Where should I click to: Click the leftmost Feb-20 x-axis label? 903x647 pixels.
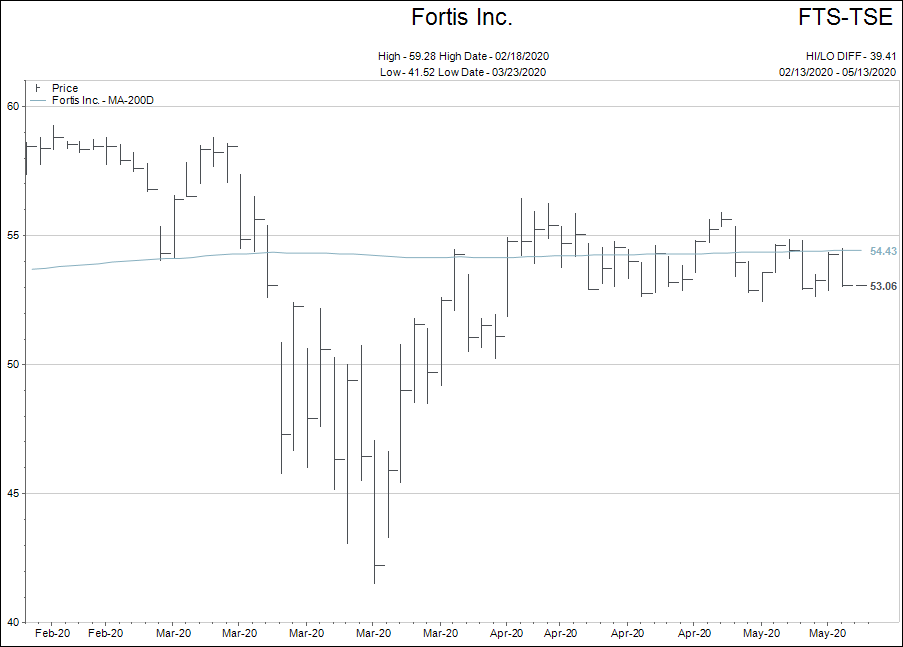click(52, 633)
